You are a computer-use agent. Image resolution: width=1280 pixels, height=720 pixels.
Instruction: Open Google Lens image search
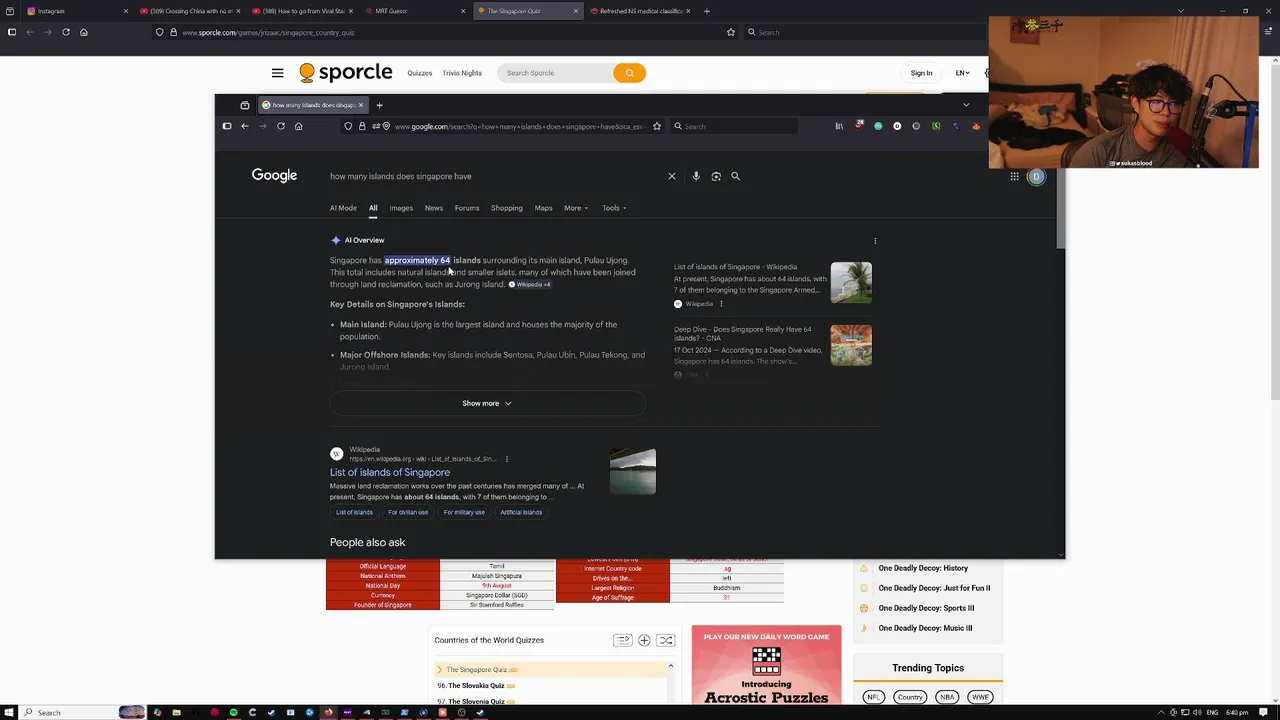point(716,176)
